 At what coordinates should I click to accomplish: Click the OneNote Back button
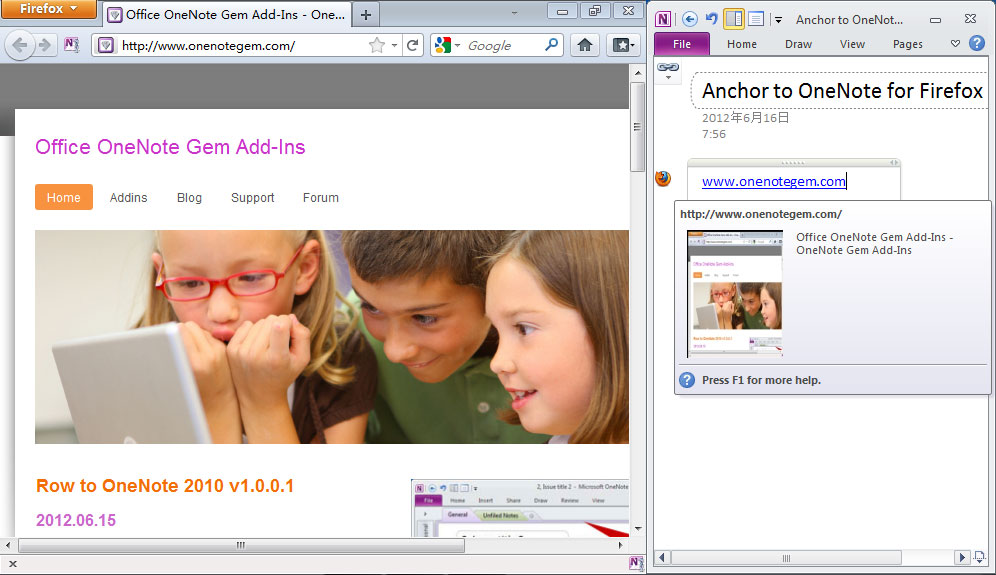pos(689,19)
